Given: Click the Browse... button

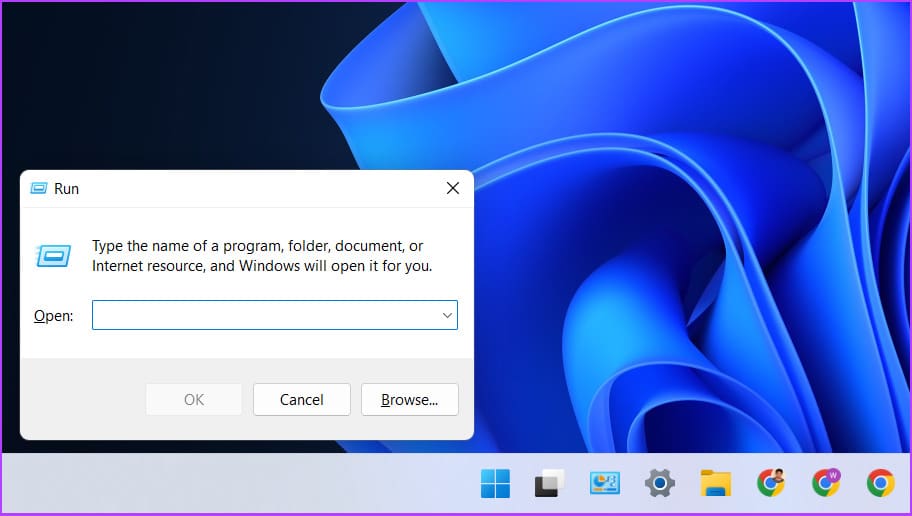Looking at the screenshot, I should click(409, 399).
